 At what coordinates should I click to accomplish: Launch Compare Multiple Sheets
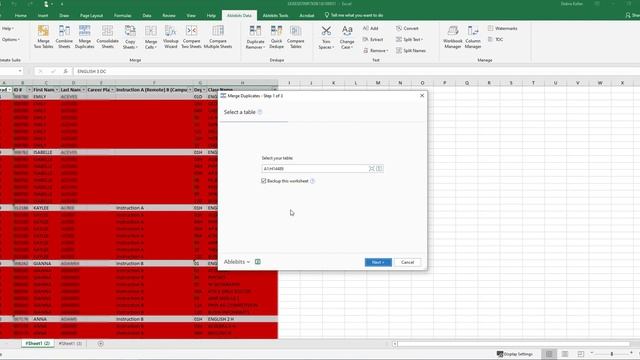coord(218,37)
